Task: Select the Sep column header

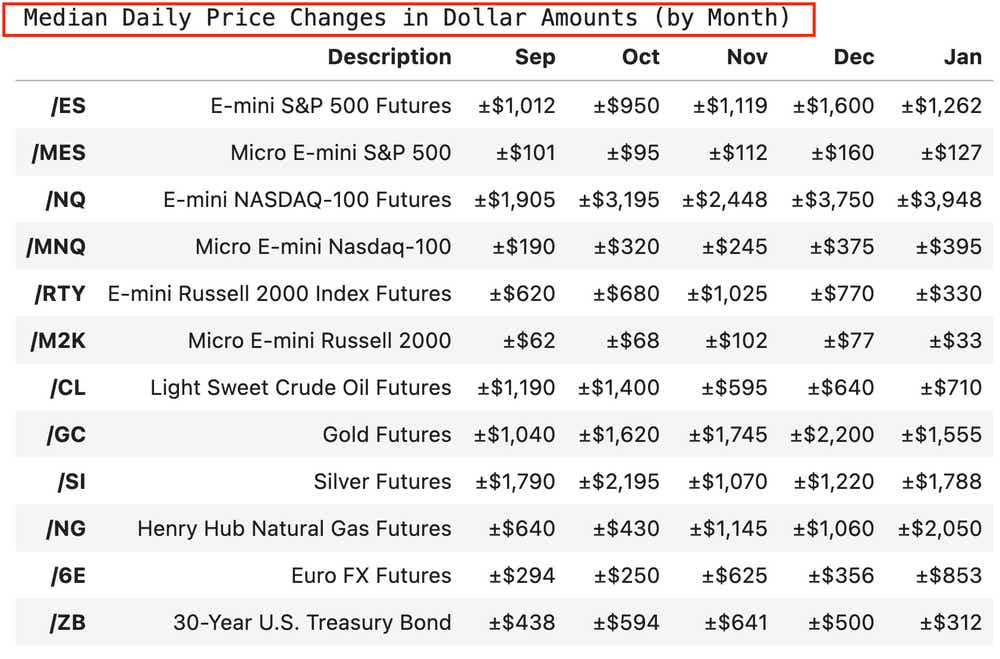Action: (x=534, y=57)
